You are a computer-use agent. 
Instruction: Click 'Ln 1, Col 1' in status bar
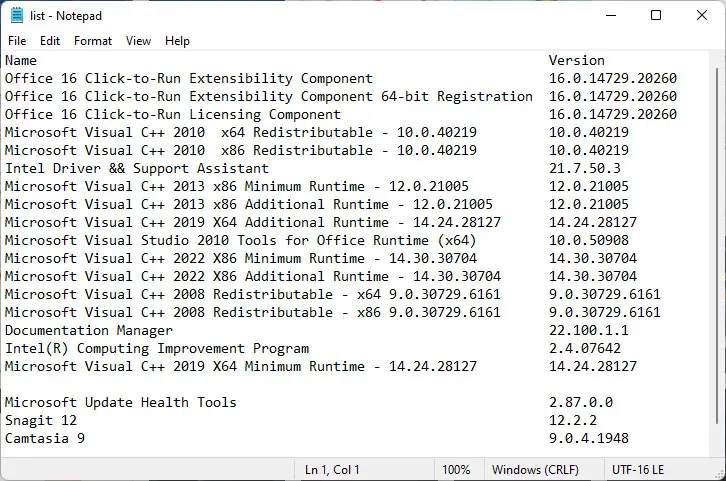coord(332,470)
